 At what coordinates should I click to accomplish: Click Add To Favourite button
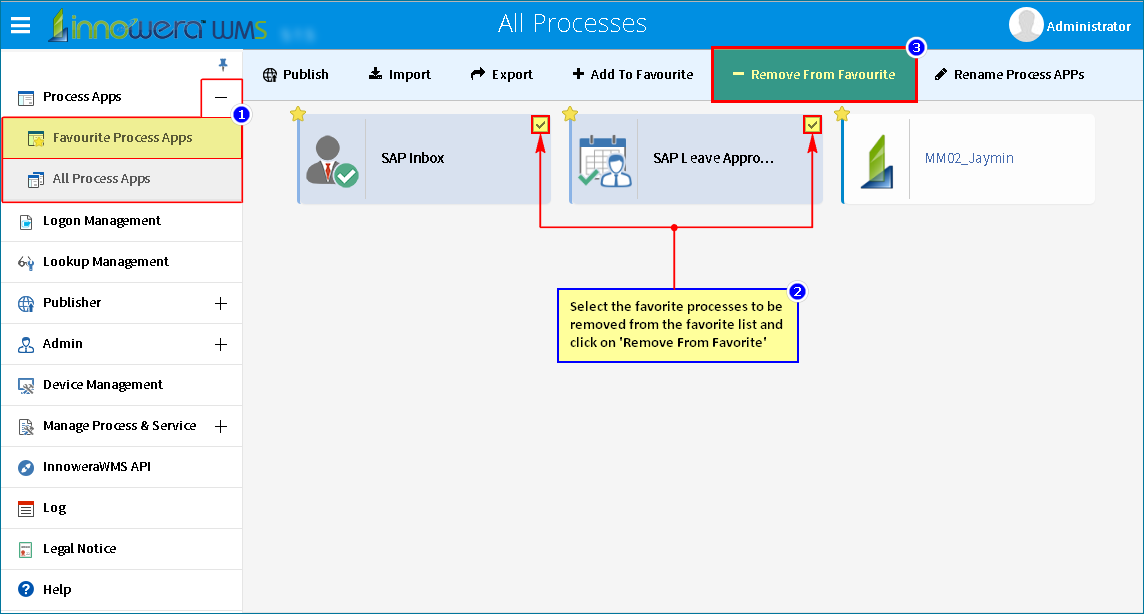[x=633, y=74]
